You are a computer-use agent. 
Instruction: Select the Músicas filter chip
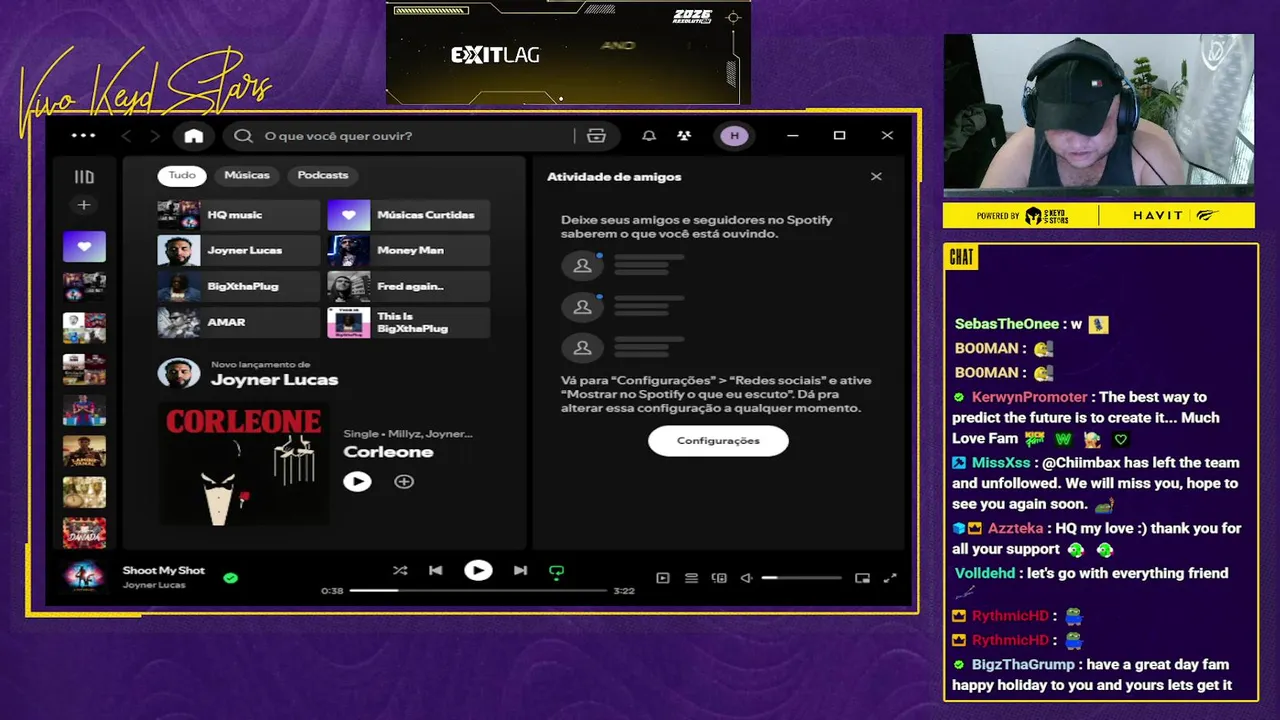247,176
